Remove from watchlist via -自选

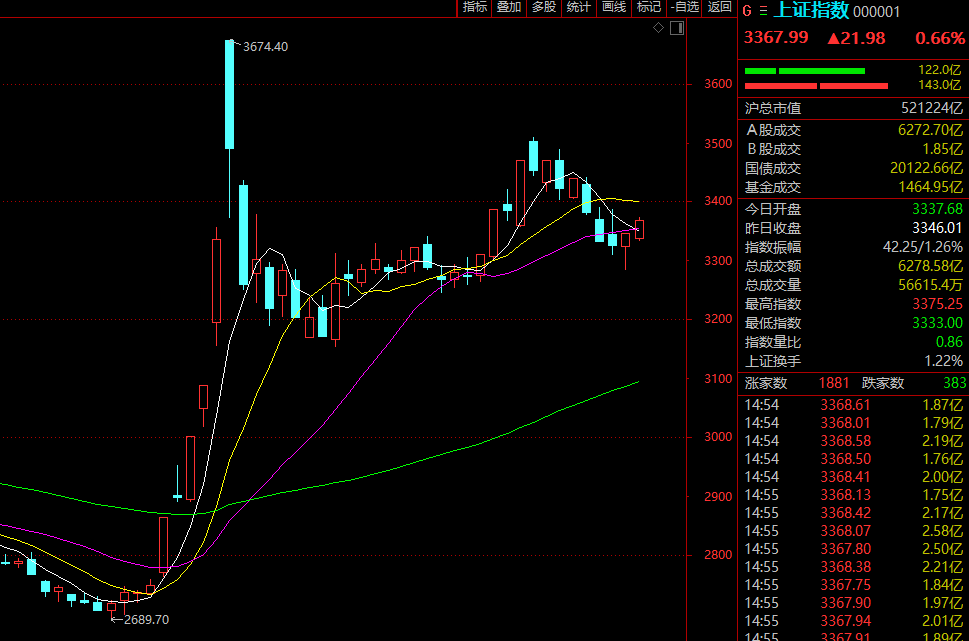684,7
